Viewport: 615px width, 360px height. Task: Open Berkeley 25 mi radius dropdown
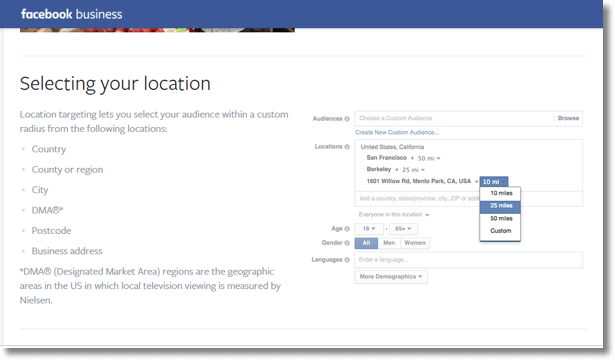pyautogui.click(x=413, y=170)
